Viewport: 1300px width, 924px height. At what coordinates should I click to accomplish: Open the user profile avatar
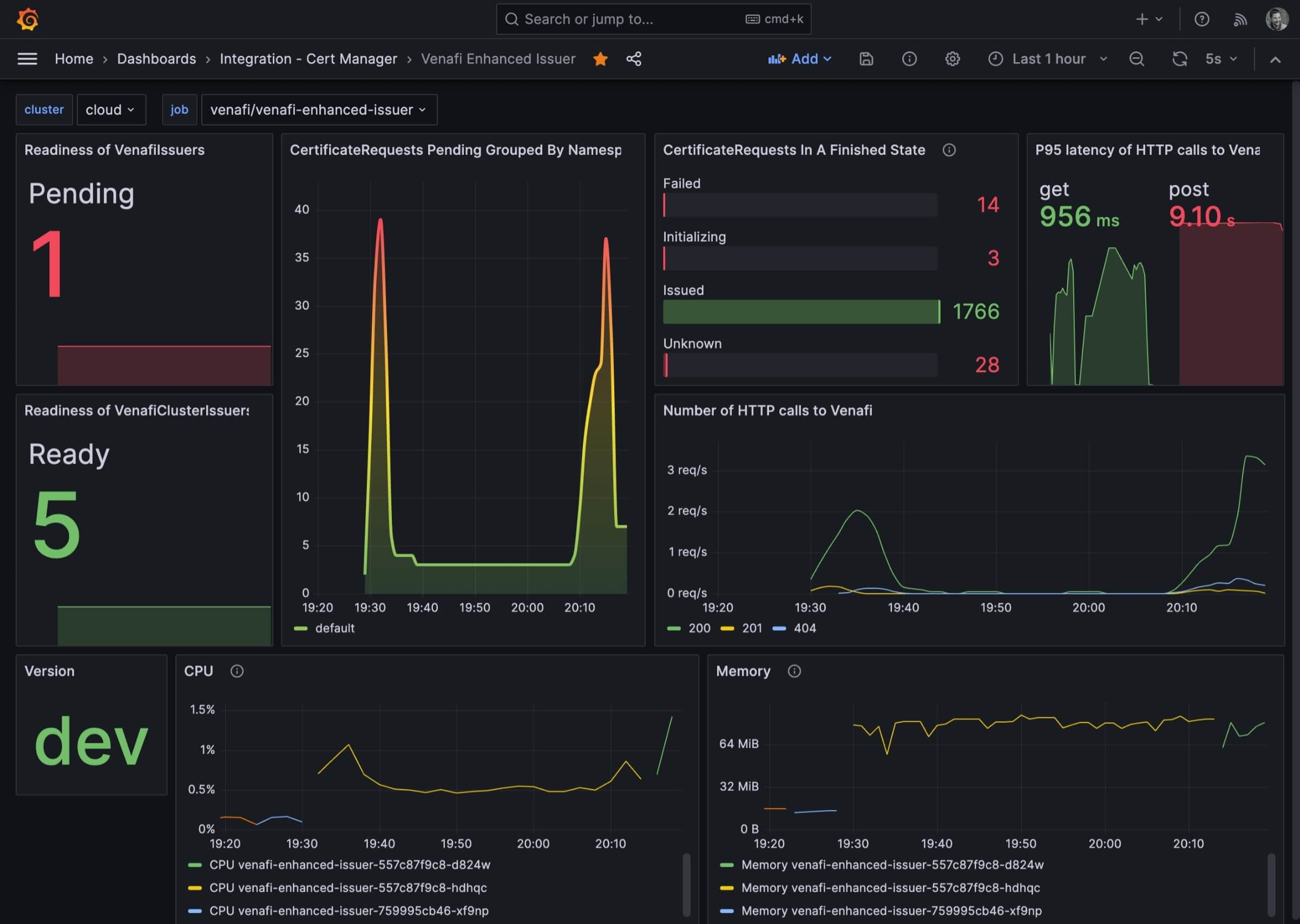pos(1277,19)
